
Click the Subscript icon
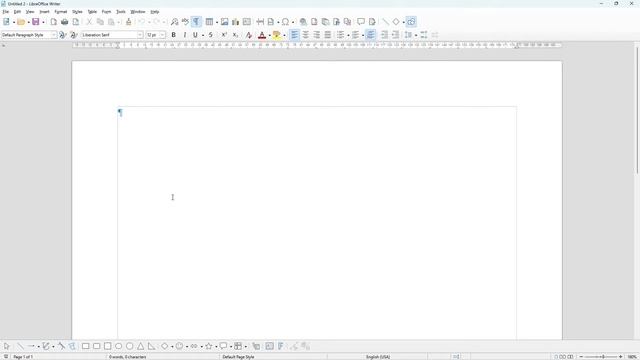pos(235,35)
